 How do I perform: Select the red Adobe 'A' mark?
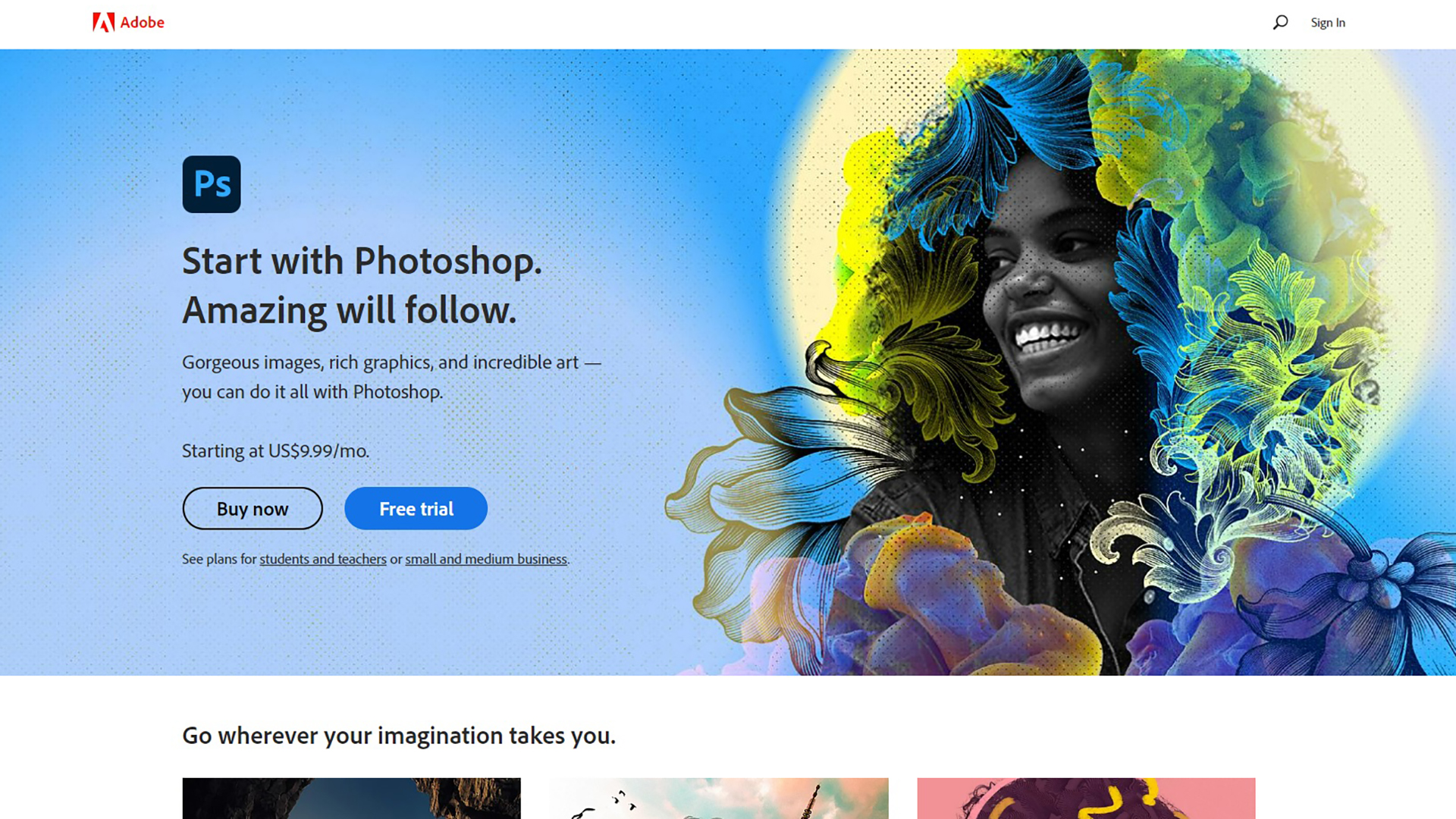tap(104, 22)
